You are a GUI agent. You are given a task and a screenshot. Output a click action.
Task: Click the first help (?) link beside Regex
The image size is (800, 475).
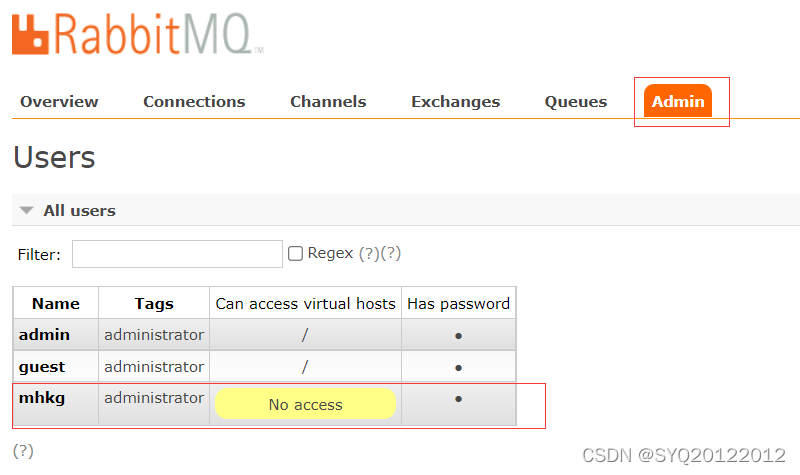pos(369,253)
